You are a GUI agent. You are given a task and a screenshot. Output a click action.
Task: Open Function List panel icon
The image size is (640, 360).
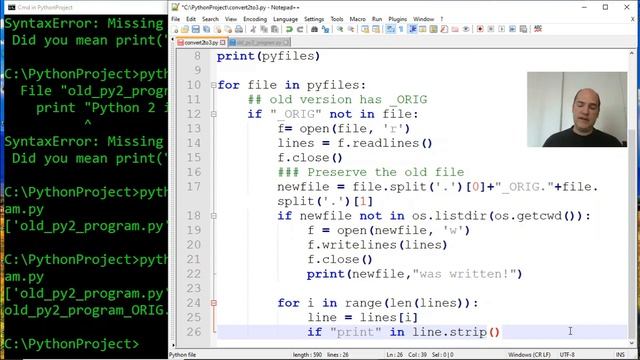[444, 29]
